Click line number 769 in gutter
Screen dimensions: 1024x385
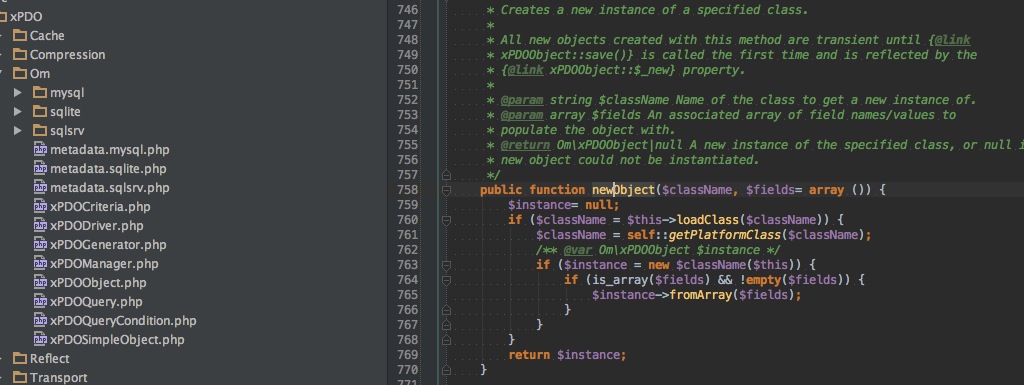[x=408, y=355]
